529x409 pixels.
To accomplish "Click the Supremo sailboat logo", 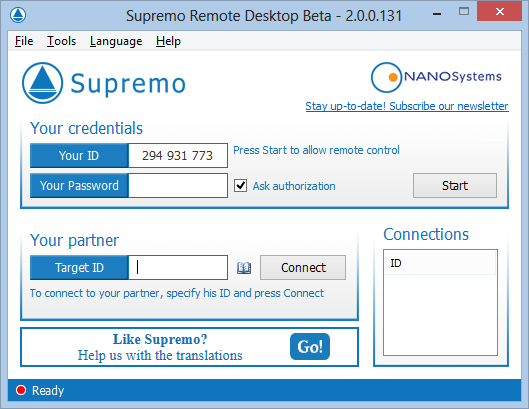I will point(43,83).
